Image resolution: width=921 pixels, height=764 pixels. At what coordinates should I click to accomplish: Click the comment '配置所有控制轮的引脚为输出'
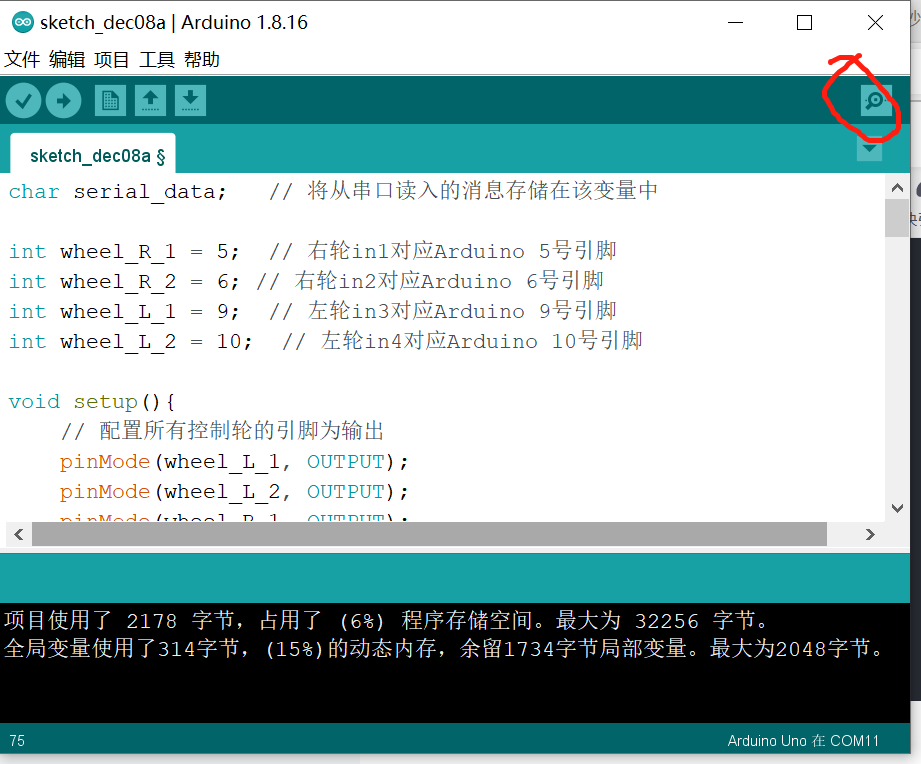tap(241, 430)
